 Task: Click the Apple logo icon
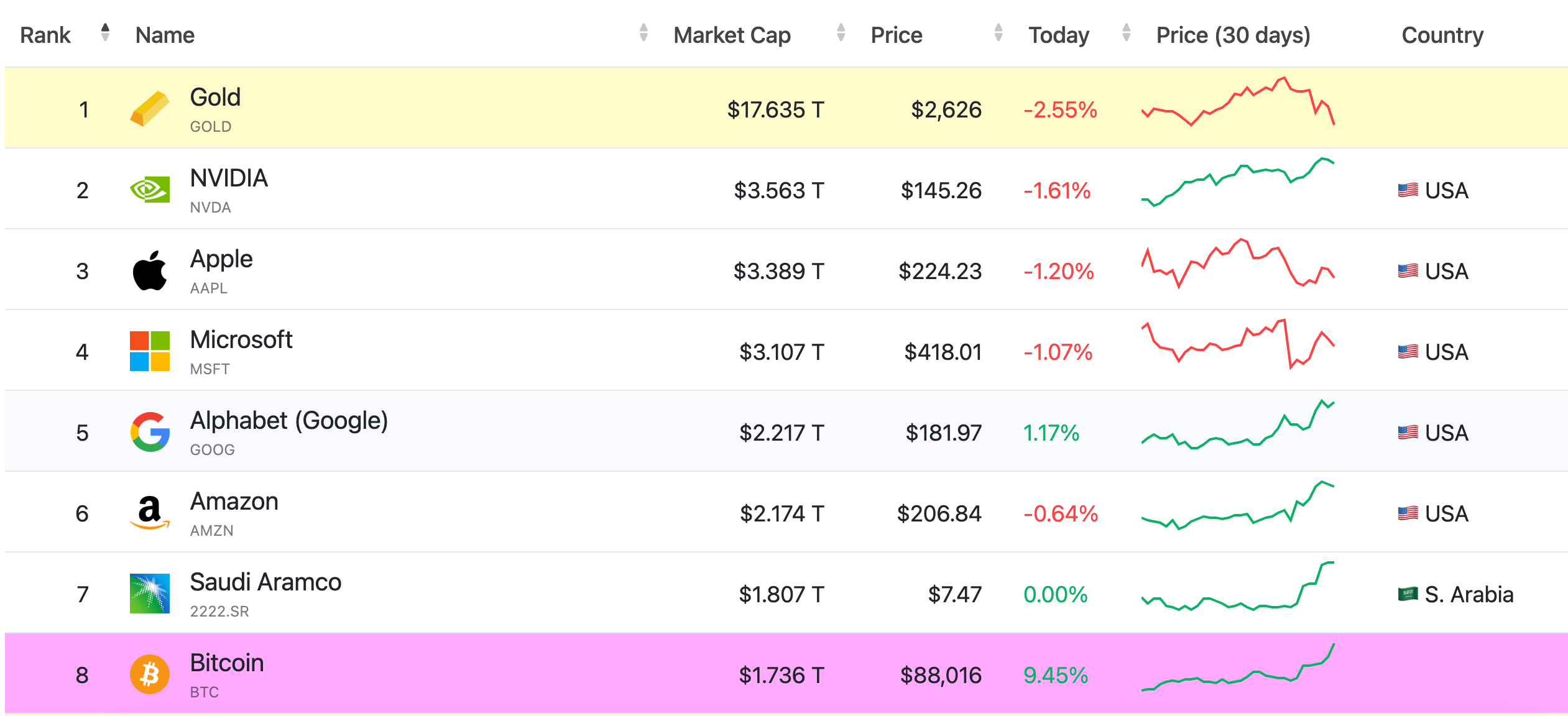tap(150, 270)
